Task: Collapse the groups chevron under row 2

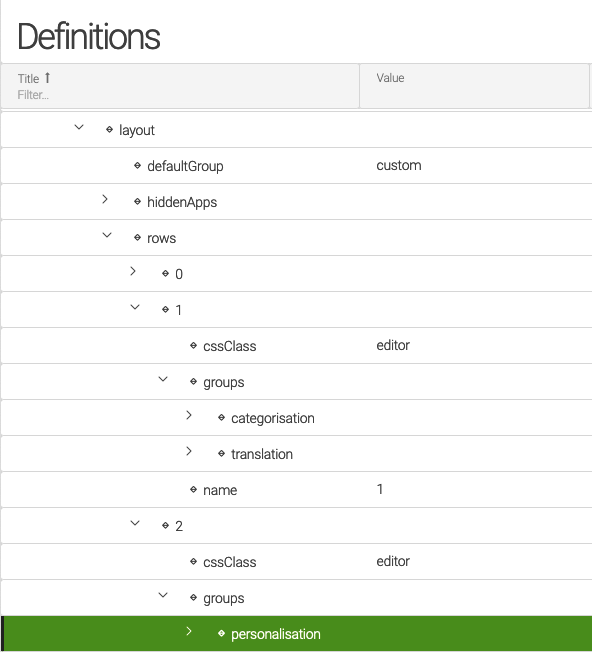Action: tap(163, 595)
